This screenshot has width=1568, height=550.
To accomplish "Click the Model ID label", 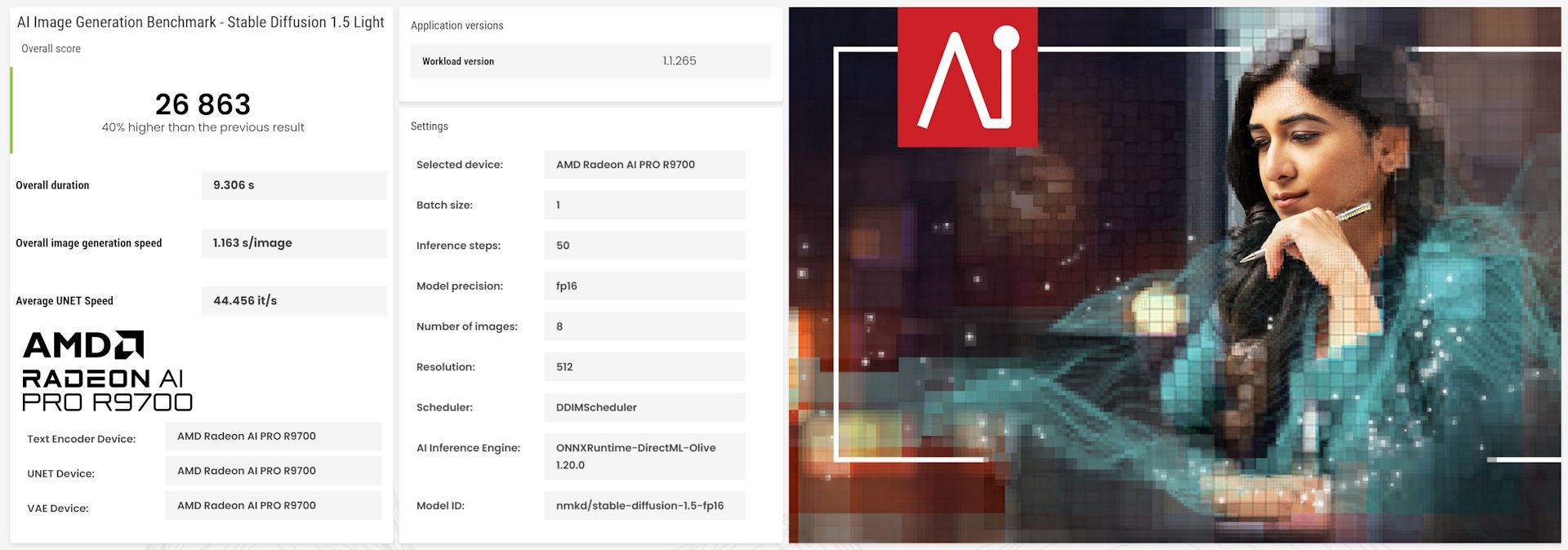I will pos(440,506).
